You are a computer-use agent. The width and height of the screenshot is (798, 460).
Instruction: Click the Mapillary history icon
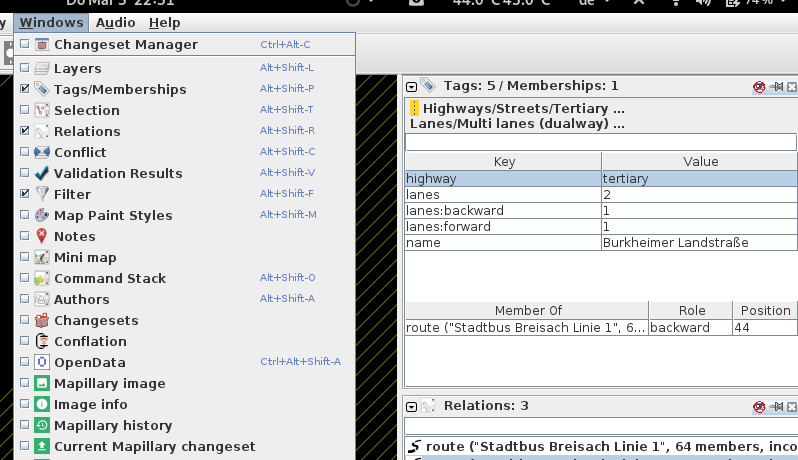coord(42,425)
